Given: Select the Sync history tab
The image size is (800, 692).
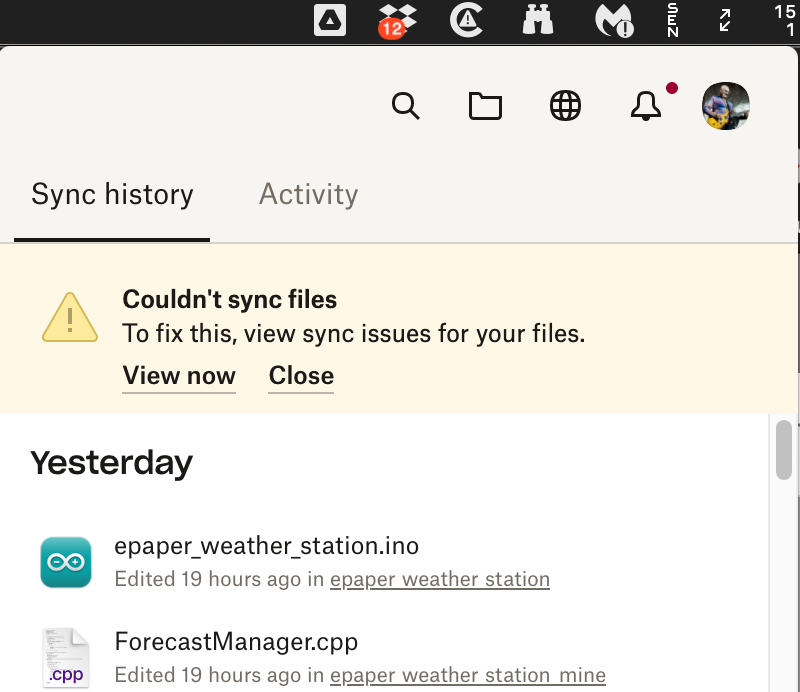Looking at the screenshot, I should pyautogui.click(x=112, y=194).
